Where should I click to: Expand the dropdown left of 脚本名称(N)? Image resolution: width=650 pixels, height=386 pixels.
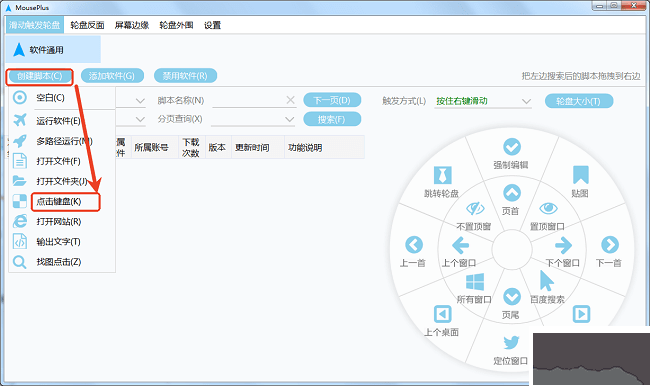pyautogui.click(x=141, y=101)
